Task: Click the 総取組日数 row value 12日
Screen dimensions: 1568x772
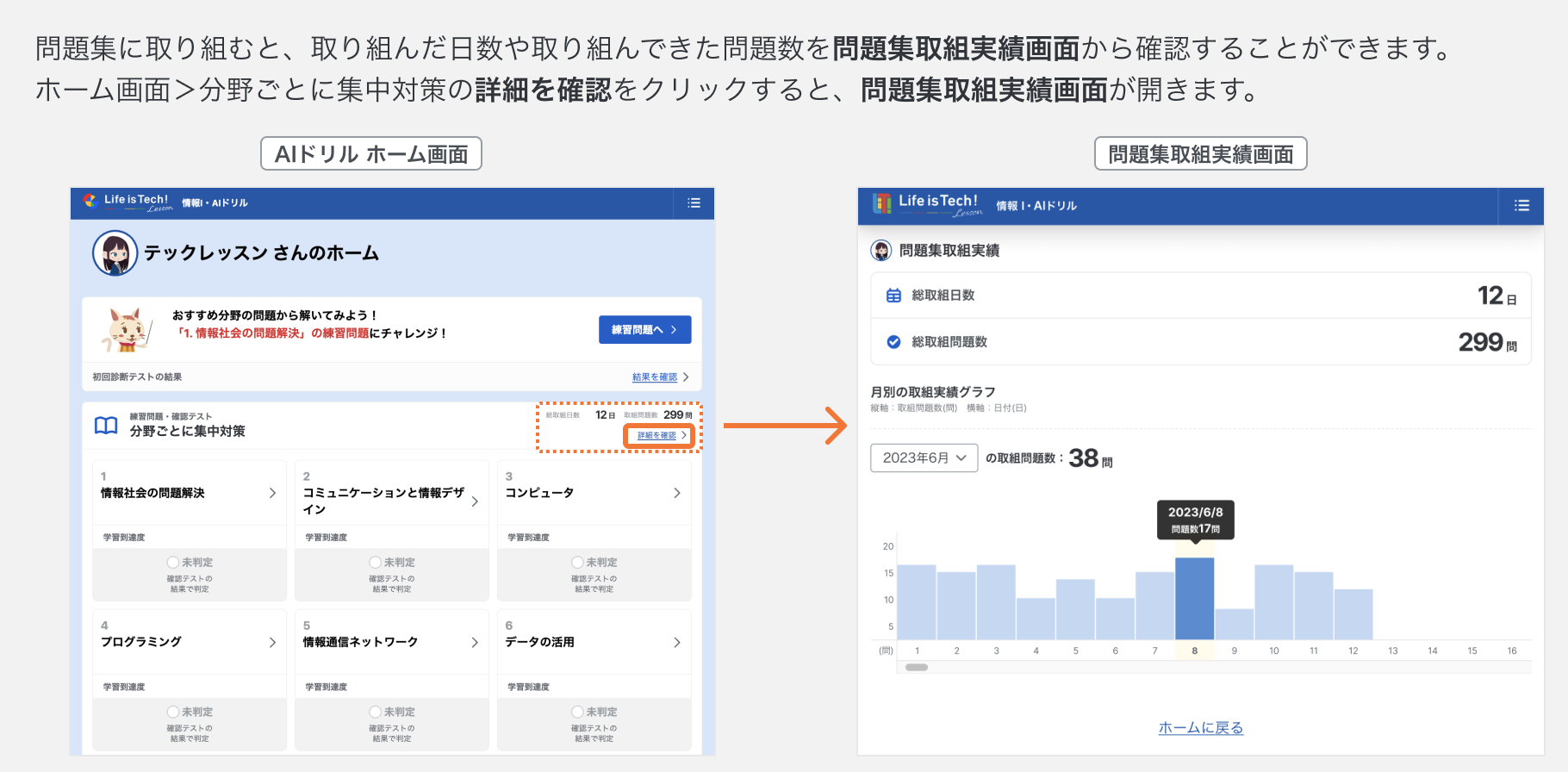Action: [1497, 296]
